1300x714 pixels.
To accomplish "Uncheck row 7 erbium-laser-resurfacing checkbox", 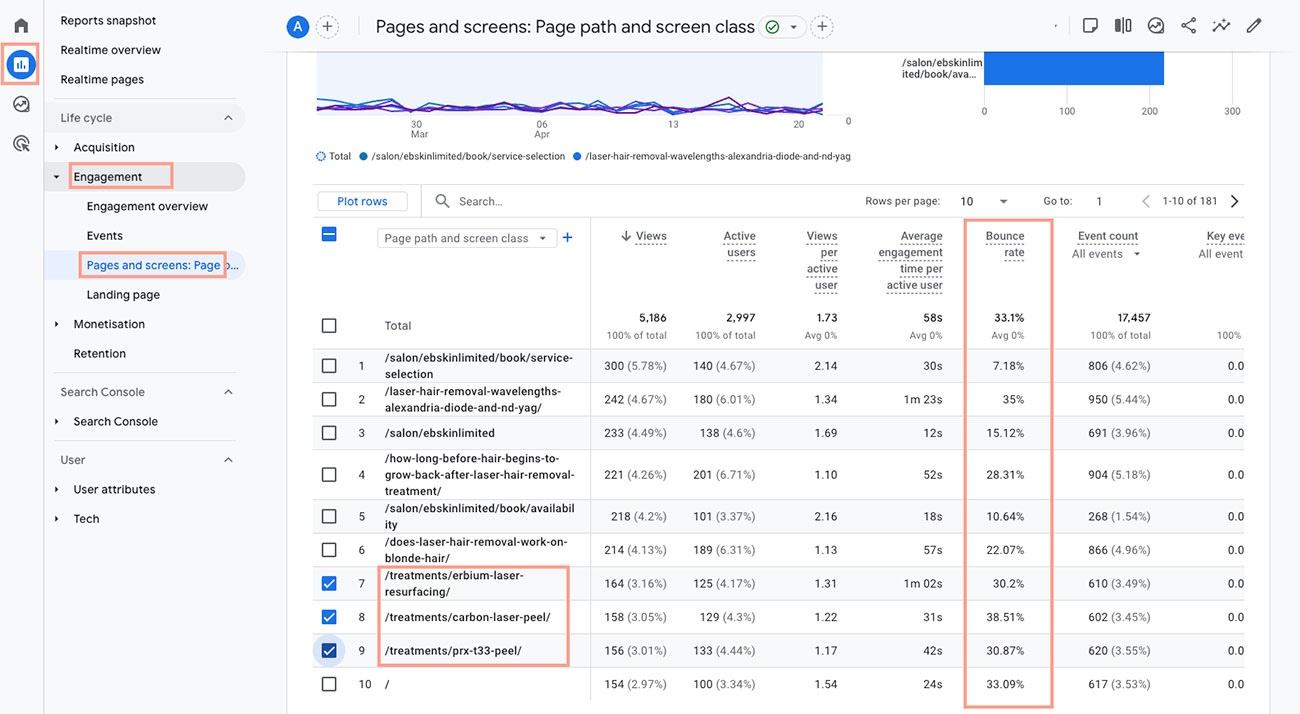I will coord(329,584).
